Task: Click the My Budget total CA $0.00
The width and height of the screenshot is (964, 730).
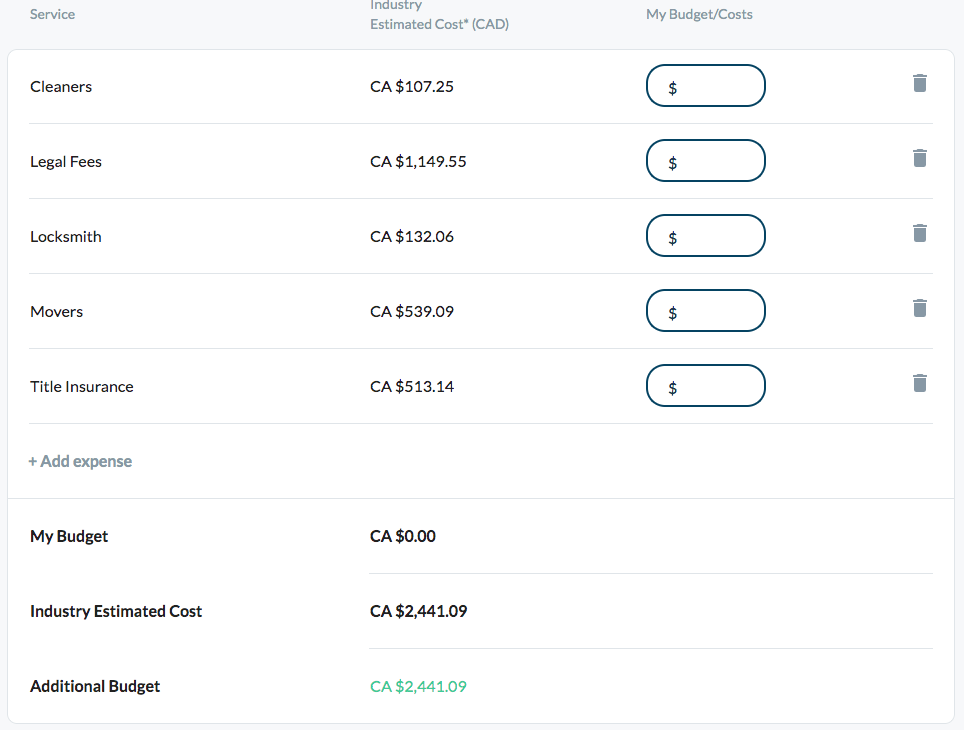Action: (403, 536)
